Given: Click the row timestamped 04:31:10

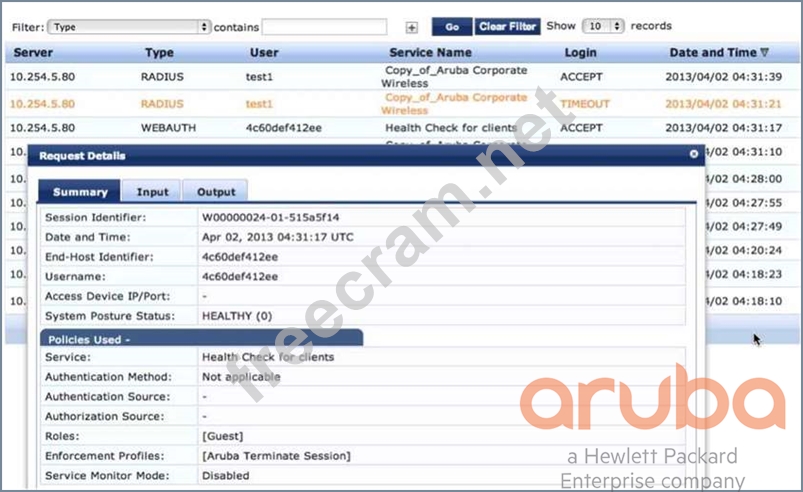Looking at the screenshot, I should 744,152.
